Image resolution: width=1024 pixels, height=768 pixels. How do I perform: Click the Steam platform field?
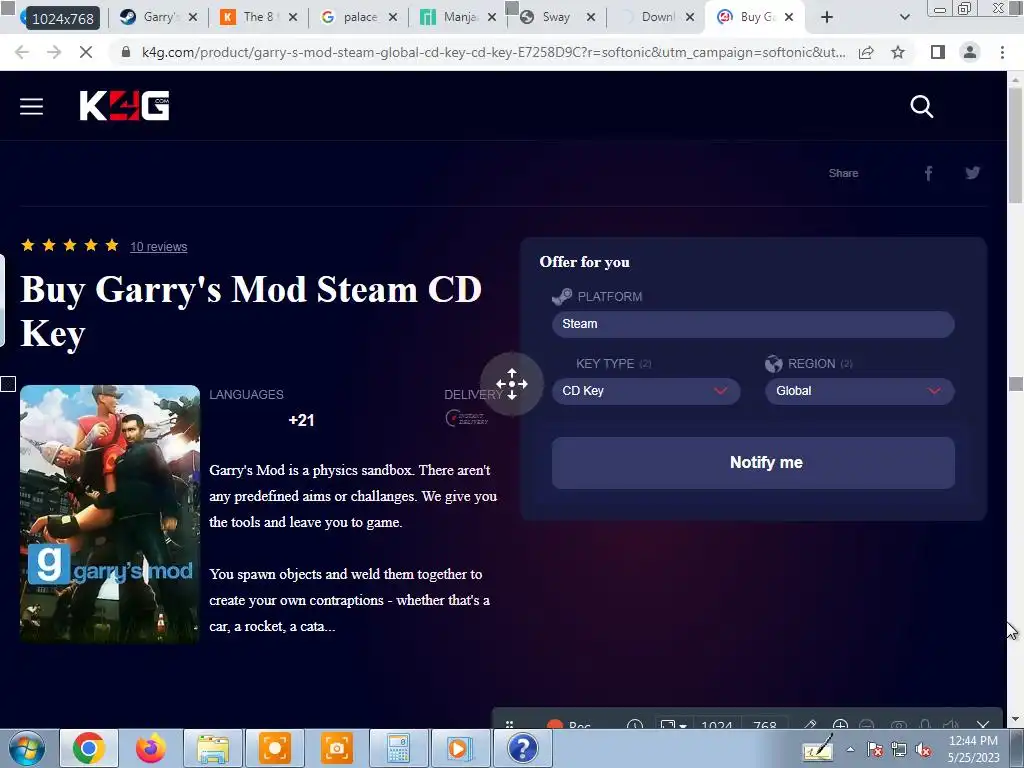(753, 324)
